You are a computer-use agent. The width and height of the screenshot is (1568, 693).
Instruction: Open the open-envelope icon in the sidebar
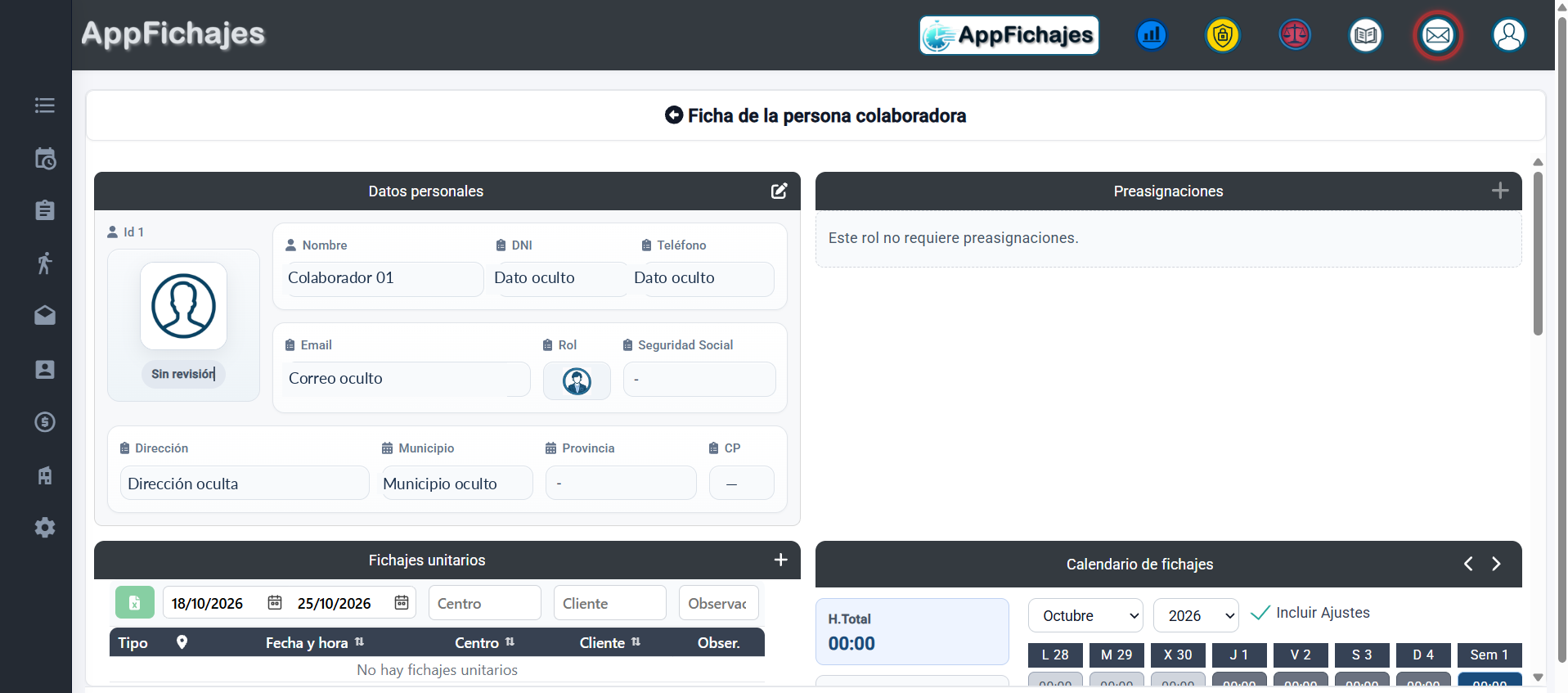point(45,316)
